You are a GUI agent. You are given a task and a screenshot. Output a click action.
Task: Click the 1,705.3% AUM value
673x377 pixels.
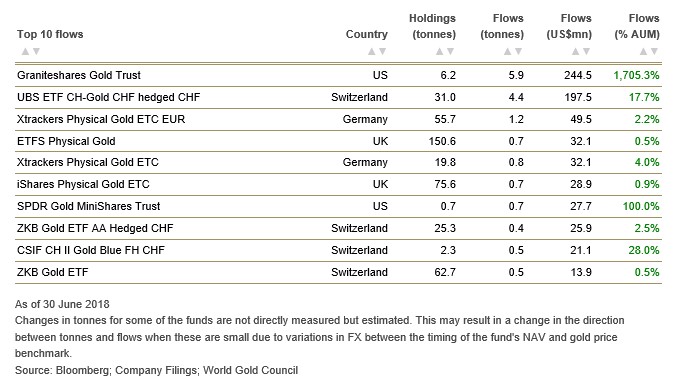click(x=636, y=75)
